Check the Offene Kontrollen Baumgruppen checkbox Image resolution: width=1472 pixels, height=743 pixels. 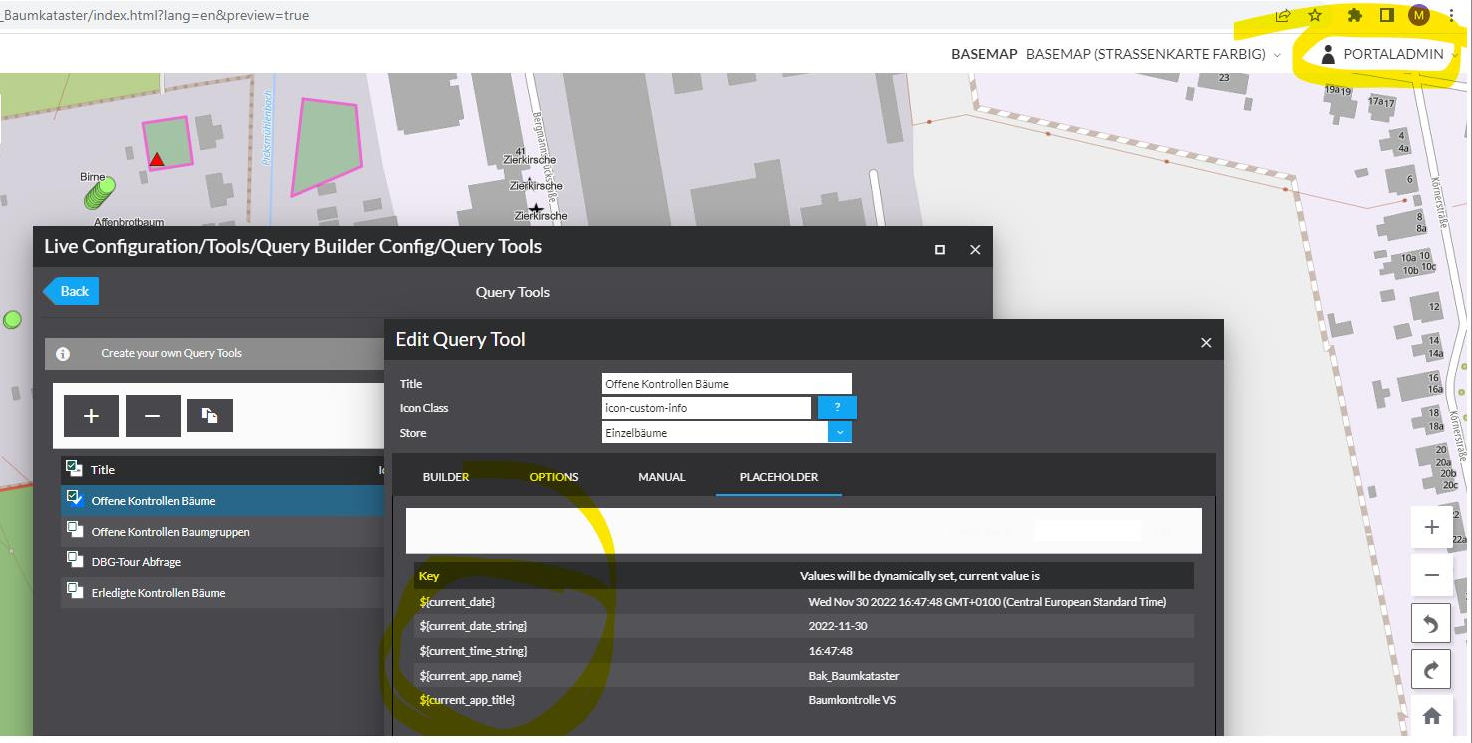tap(74, 531)
